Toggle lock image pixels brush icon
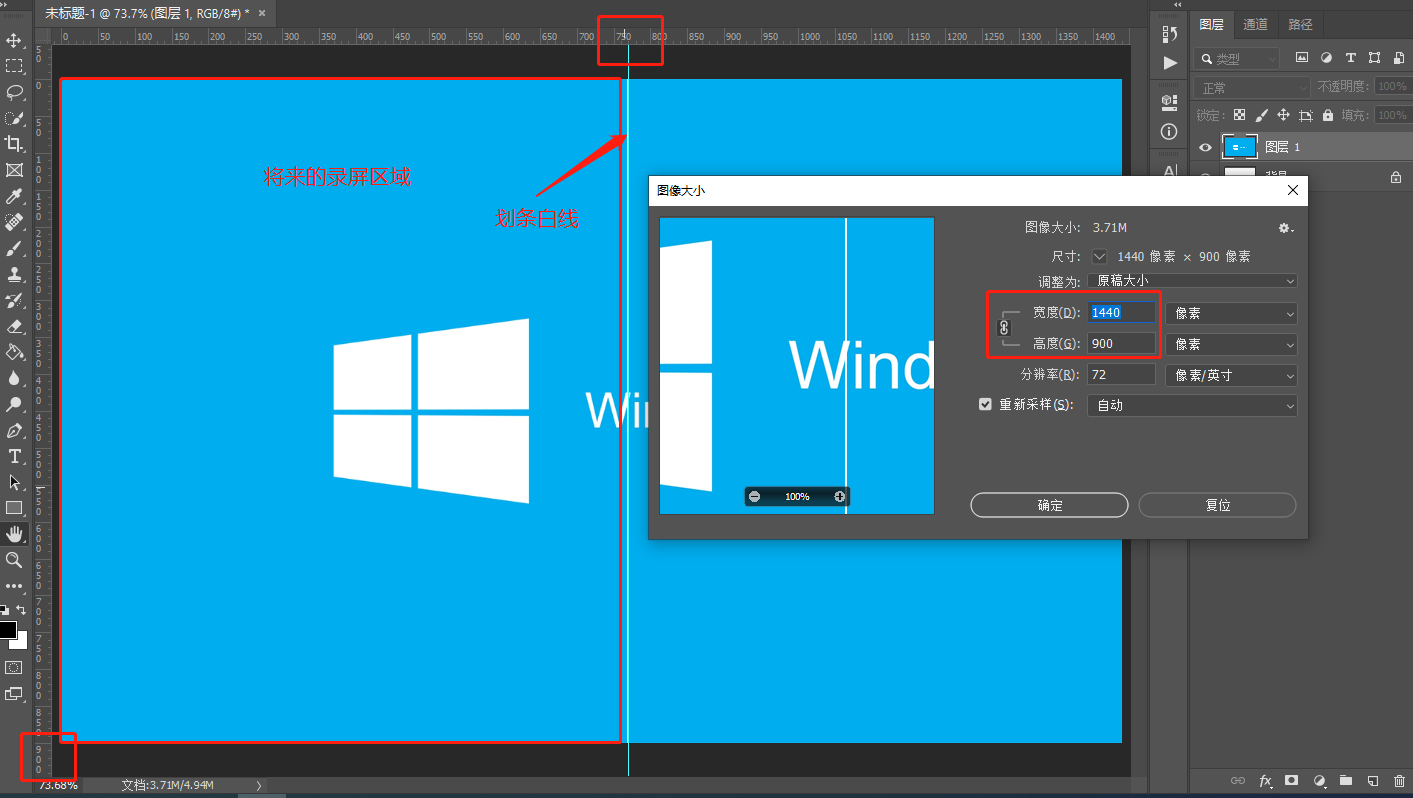 pos(1261,116)
